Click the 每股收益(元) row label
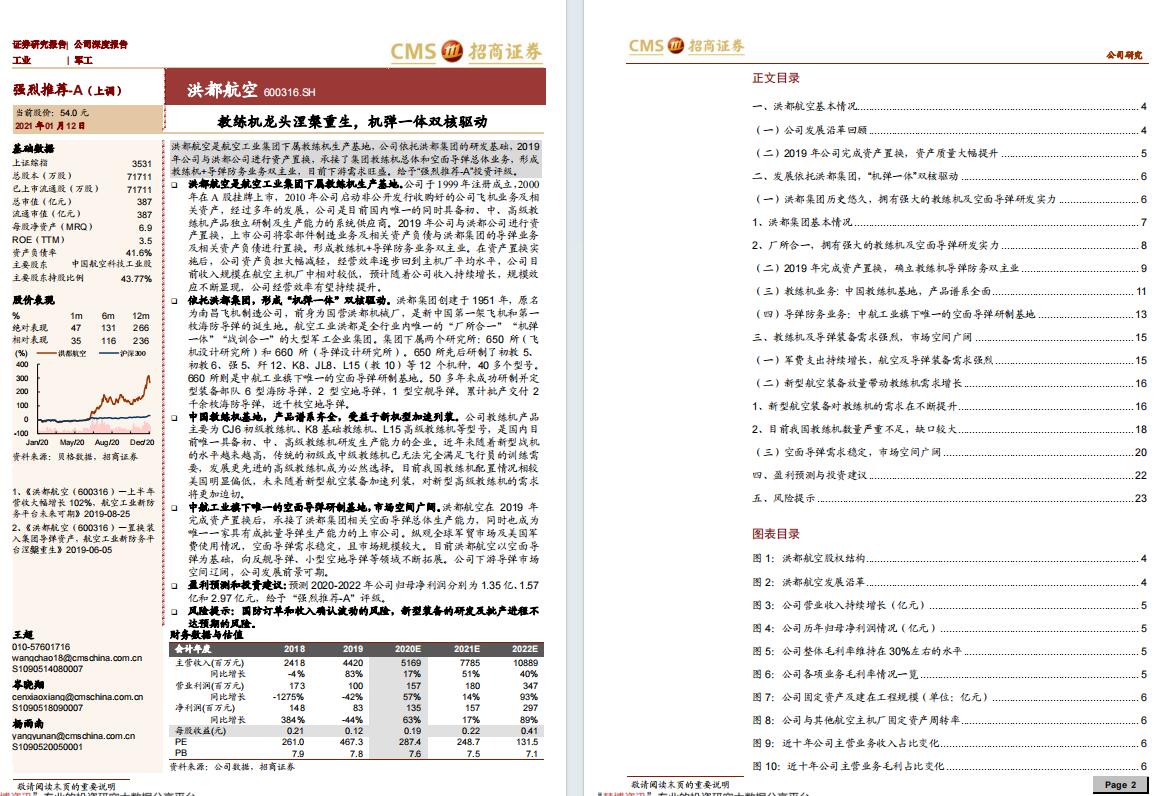 (200, 731)
